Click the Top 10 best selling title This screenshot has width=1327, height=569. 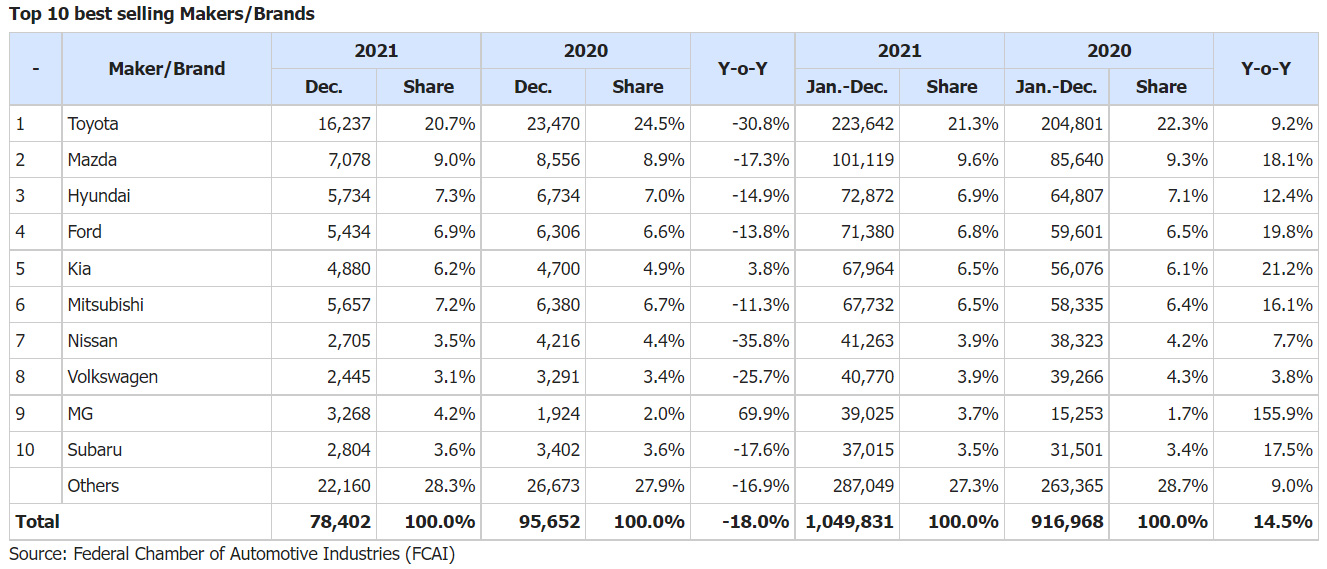click(162, 14)
